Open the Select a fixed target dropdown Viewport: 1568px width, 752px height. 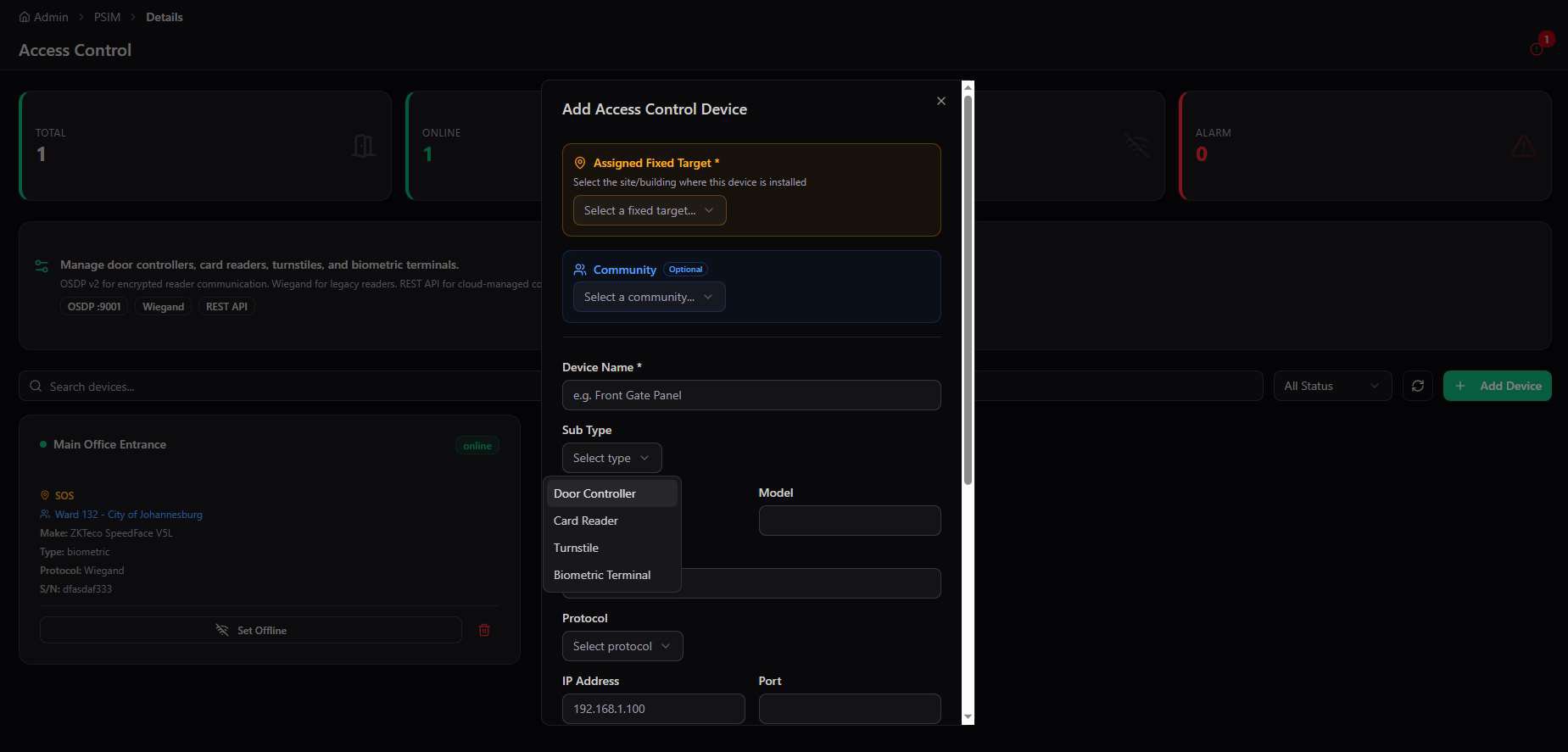650,210
